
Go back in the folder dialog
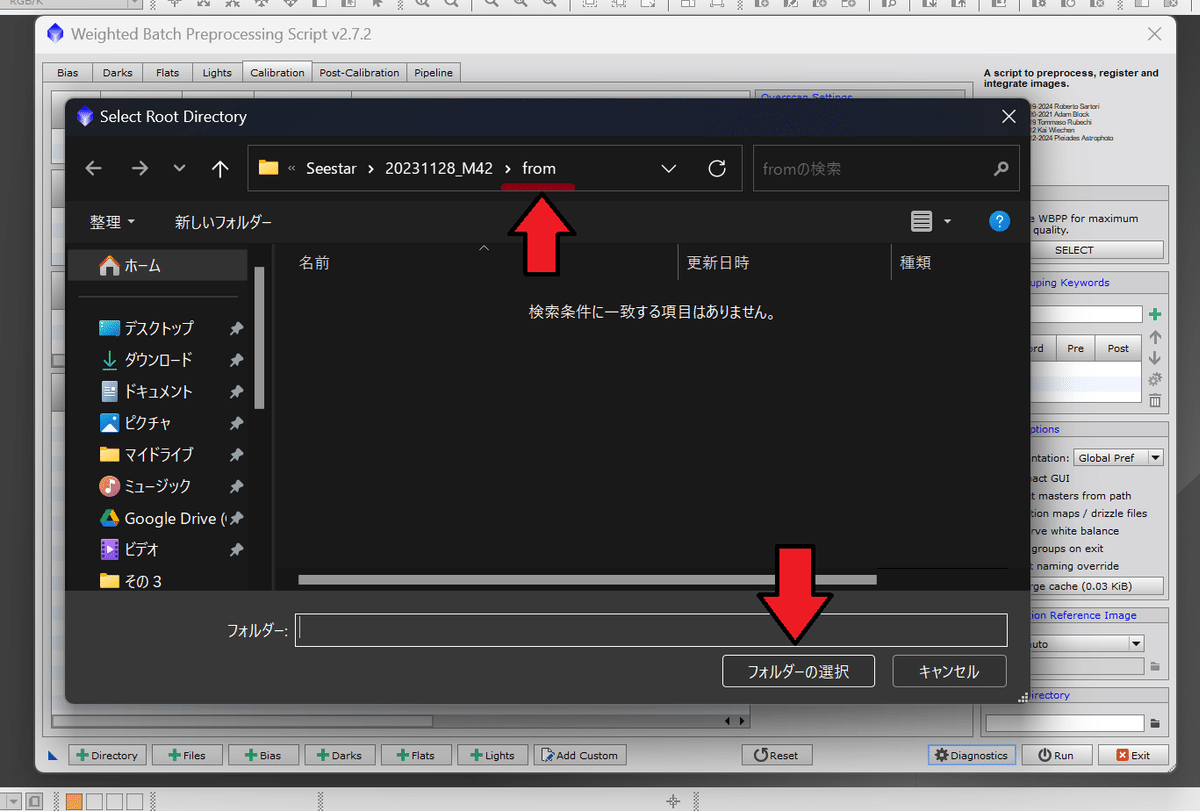(94, 169)
